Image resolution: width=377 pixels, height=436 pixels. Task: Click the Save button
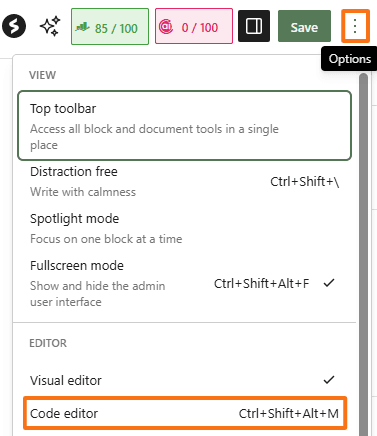coord(304,26)
